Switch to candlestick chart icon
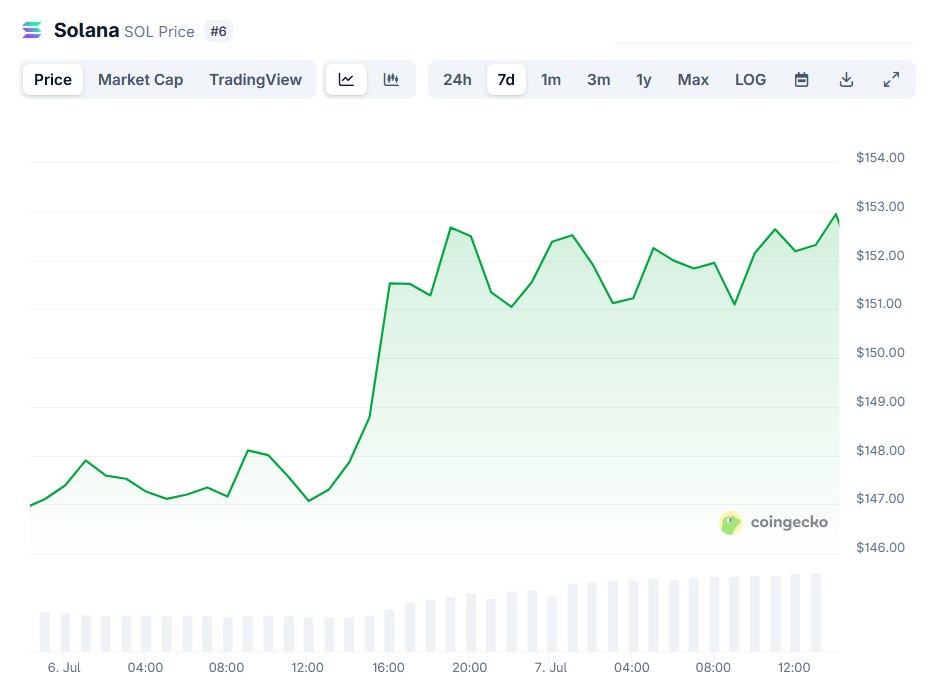 coord(391,80)
